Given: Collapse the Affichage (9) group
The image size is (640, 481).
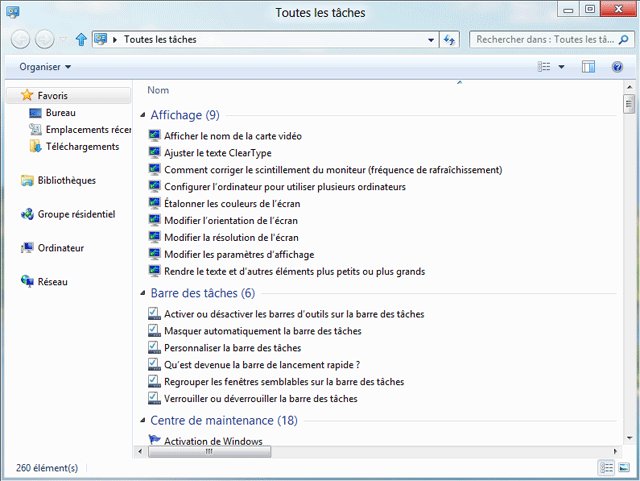Looking at the screenshot, I should pos(142,115).
